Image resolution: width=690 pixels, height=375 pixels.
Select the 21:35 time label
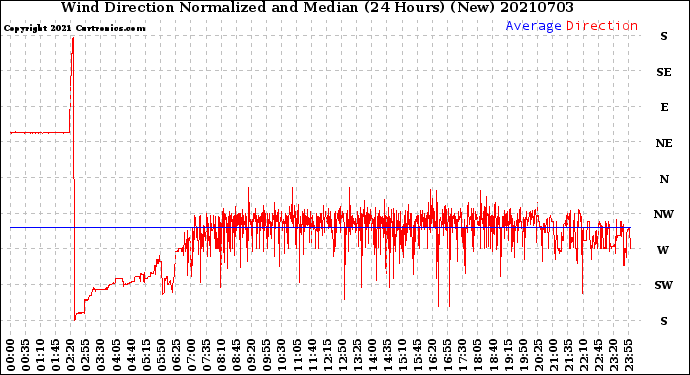click(568, 356)
